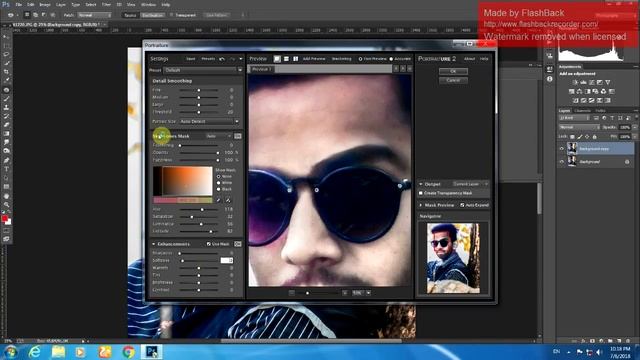
Task: Click the Save settings button
Action: tap(191, 59)
